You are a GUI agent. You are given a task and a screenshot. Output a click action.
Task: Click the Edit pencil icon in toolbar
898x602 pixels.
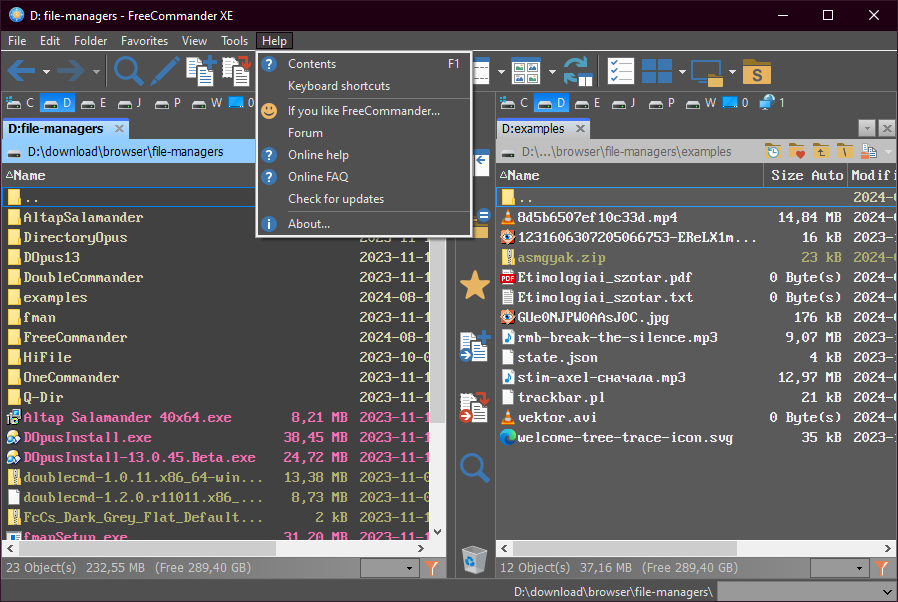pos(165,71)
